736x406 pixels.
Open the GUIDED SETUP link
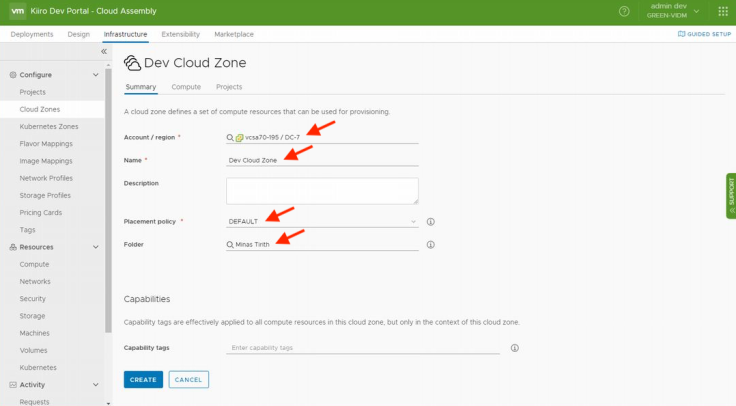[x=705, y=34]
